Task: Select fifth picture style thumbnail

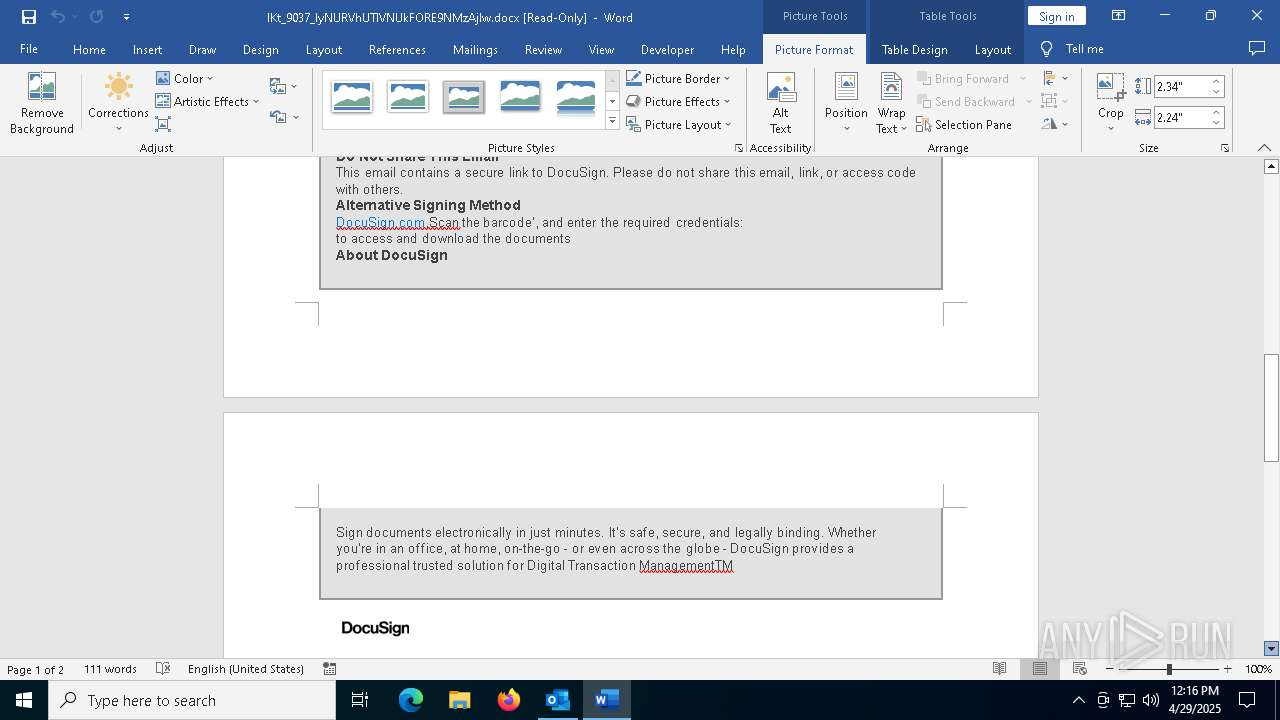Action: [576, 97]
